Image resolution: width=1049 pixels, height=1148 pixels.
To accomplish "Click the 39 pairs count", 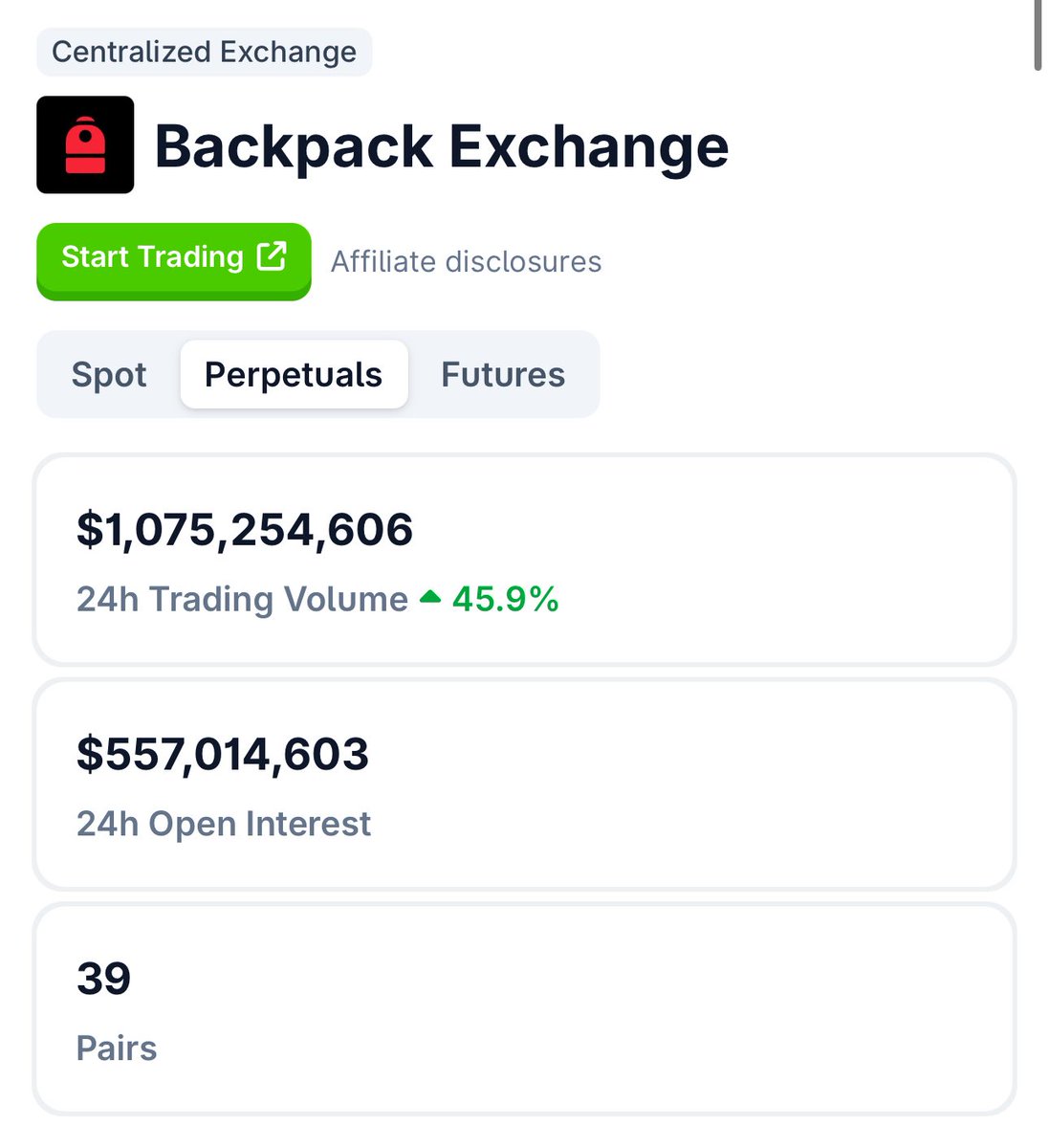I will (x=103, y=979).
